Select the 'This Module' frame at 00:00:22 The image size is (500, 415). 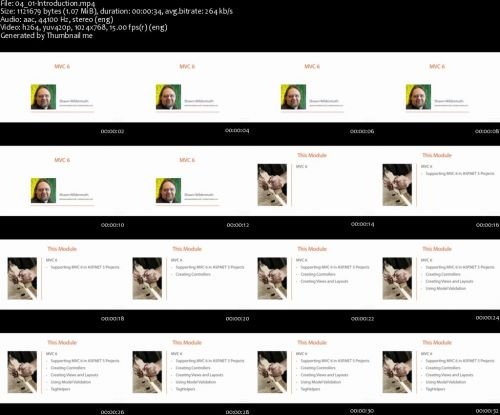[x=312, y=275]
